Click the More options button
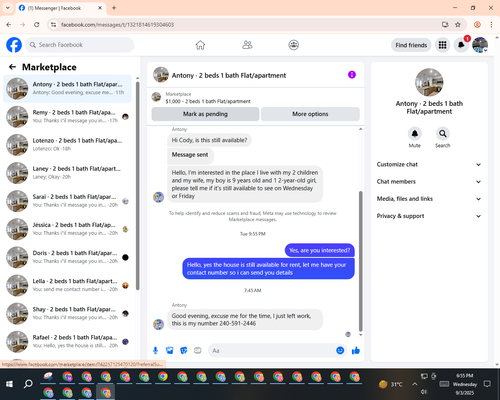This screenshot has height=400, width=500. (310, 114)
